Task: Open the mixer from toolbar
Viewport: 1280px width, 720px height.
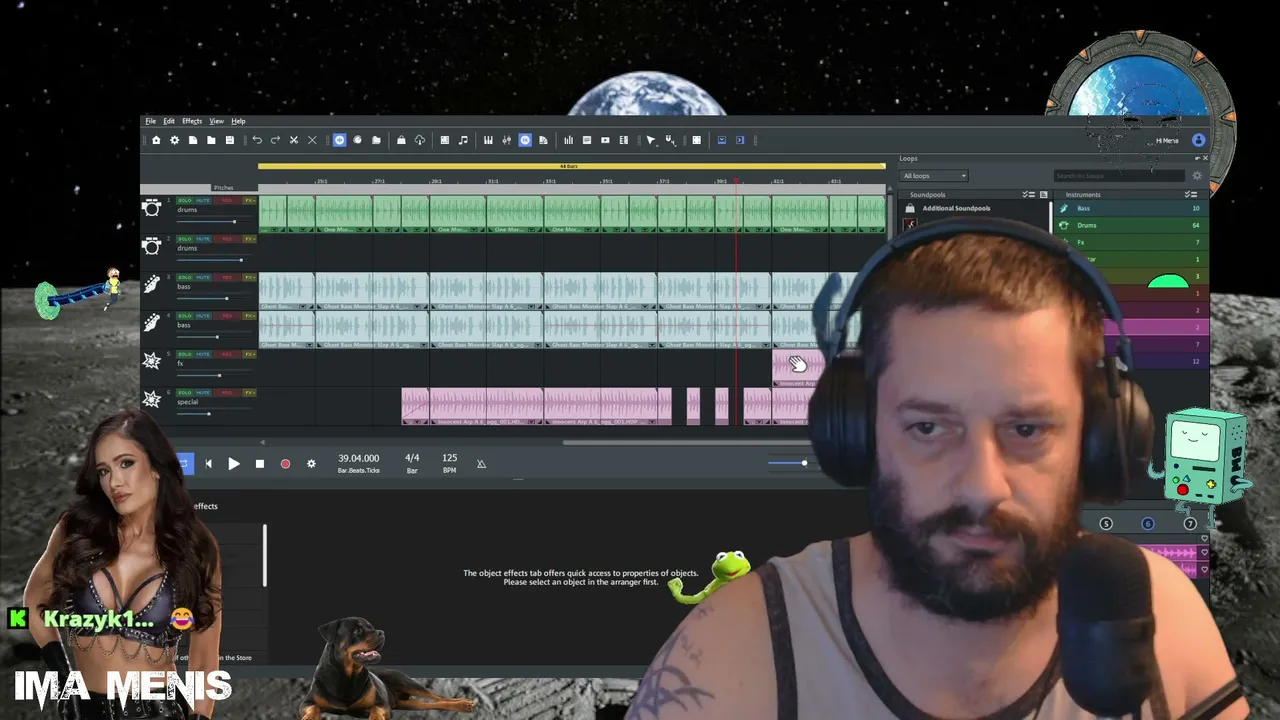Action: tap(507, 140)
